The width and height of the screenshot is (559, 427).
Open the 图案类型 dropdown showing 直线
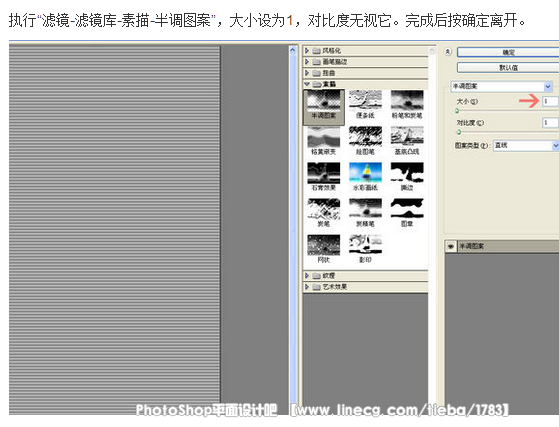click(526, 145)
